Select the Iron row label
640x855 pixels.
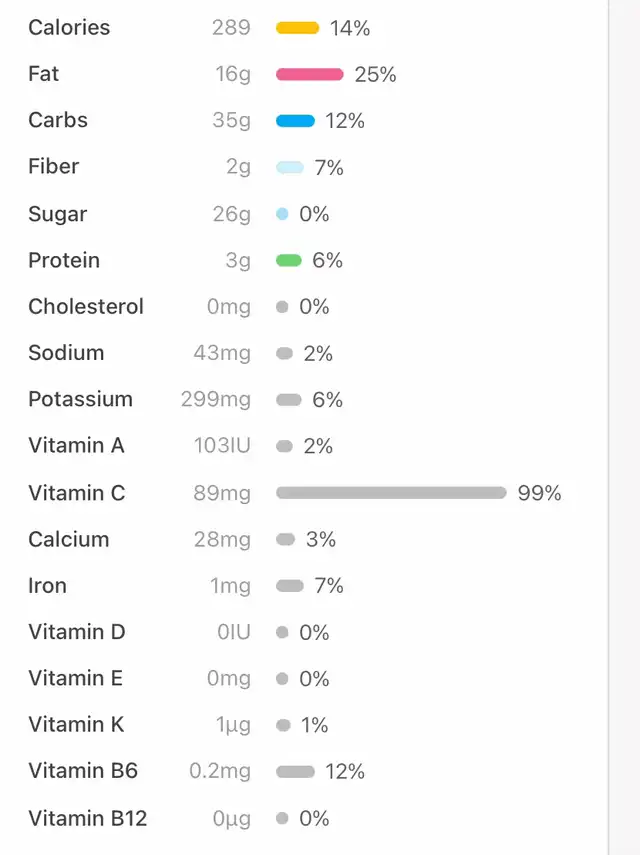click(47, 586)
